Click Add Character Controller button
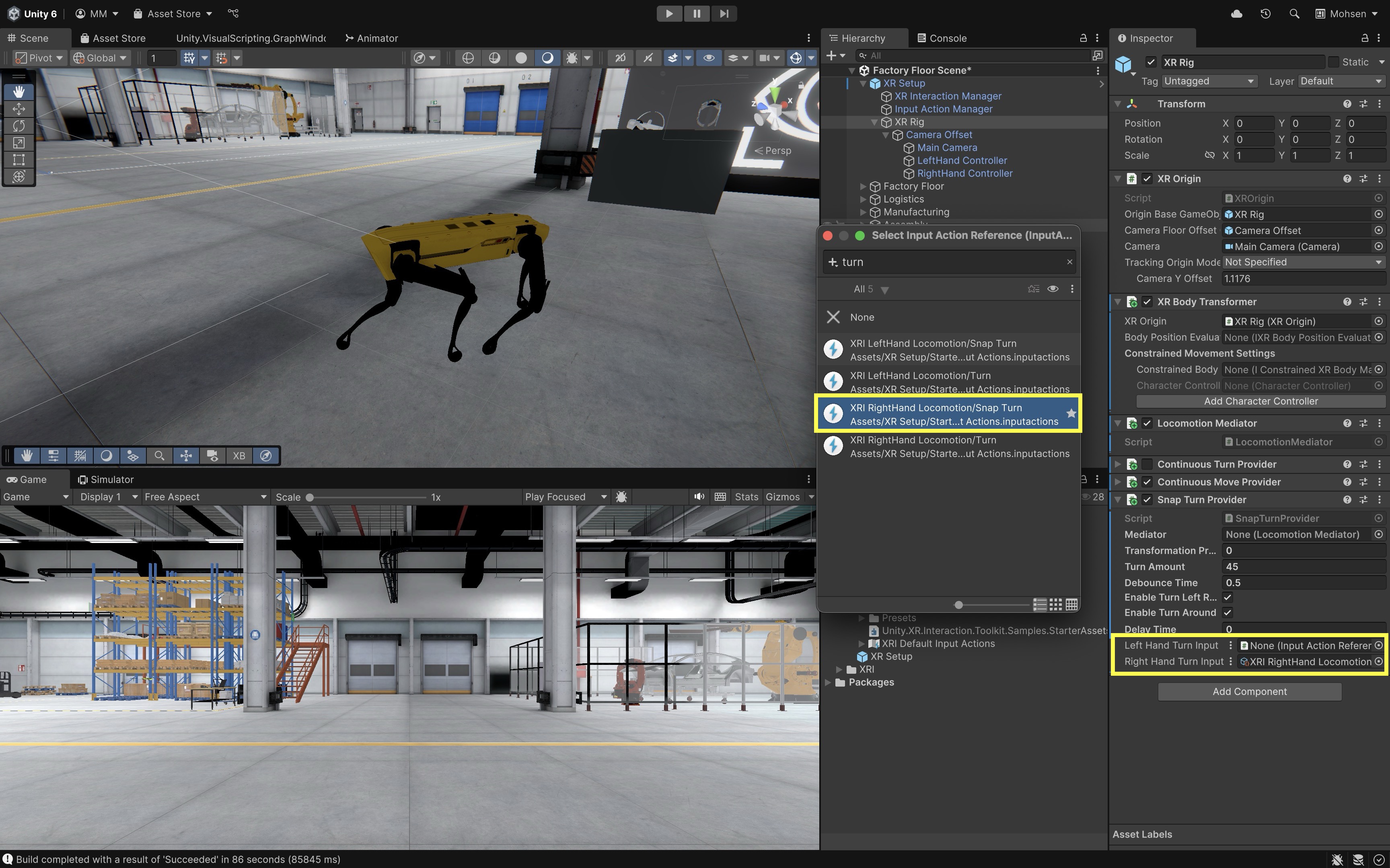The width and height of the screenshot is (1390, 868). [x=1261, y=401]
